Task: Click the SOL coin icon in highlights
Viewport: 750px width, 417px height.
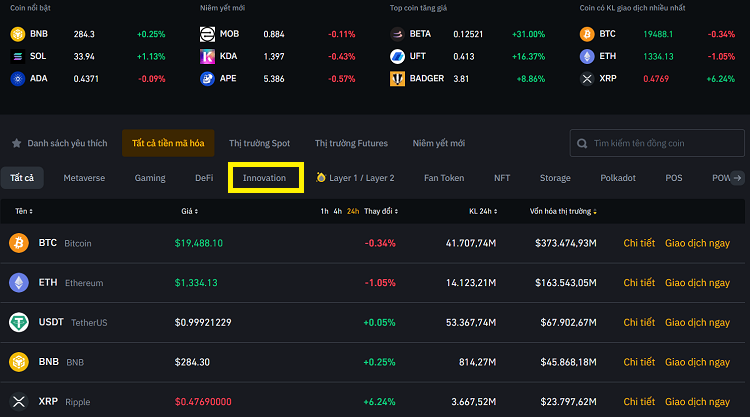Action: [17, 56]
